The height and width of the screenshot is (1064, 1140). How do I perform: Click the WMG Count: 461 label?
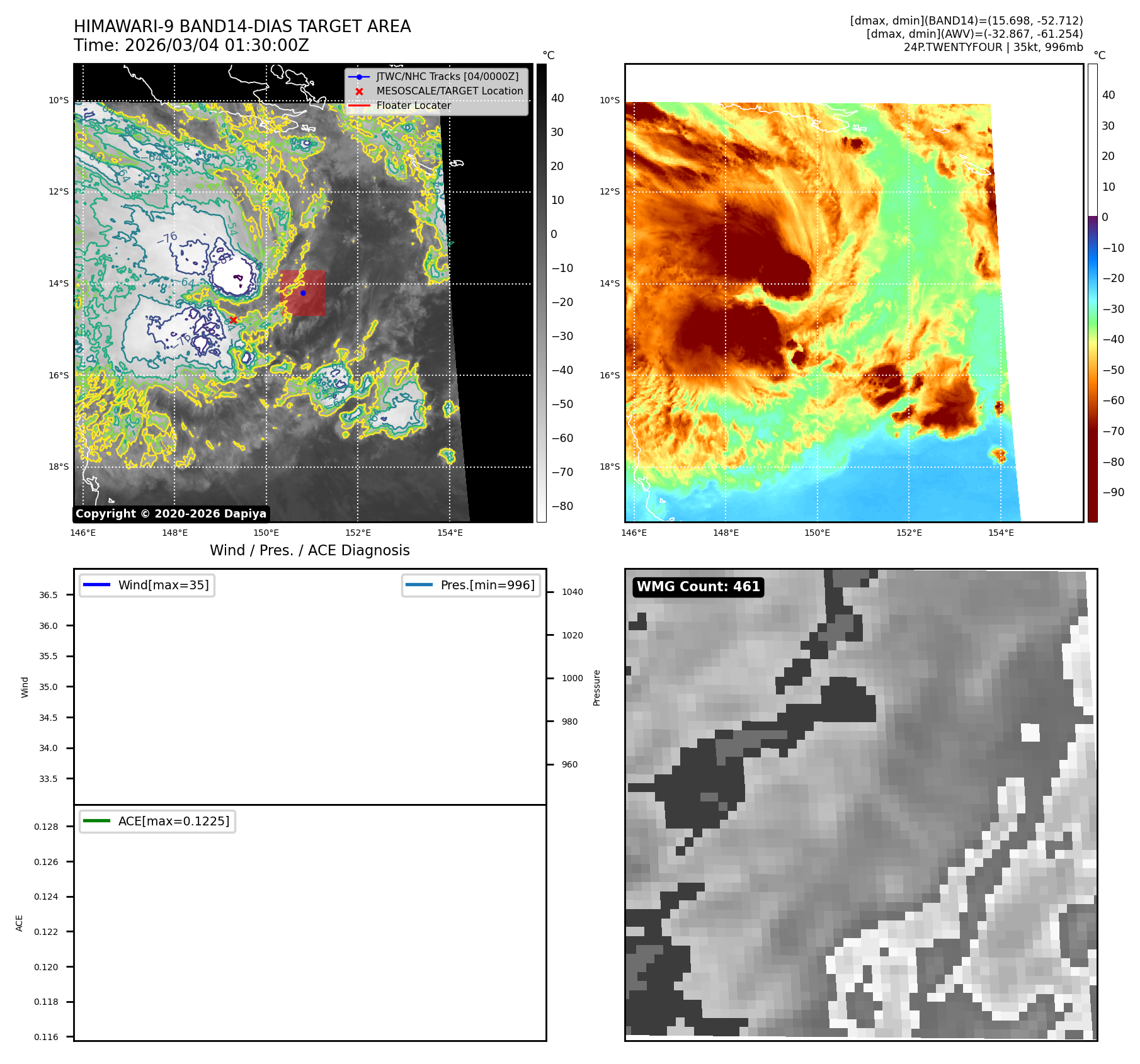coord(698,587)
